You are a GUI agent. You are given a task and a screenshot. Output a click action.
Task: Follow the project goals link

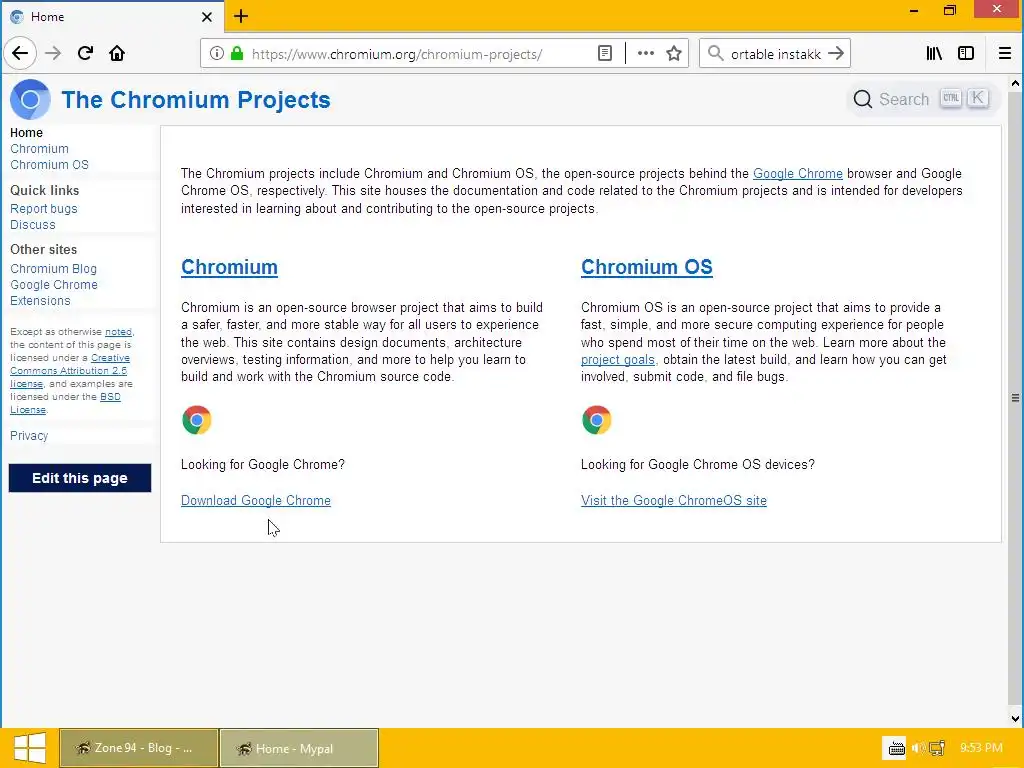(618, 360)
